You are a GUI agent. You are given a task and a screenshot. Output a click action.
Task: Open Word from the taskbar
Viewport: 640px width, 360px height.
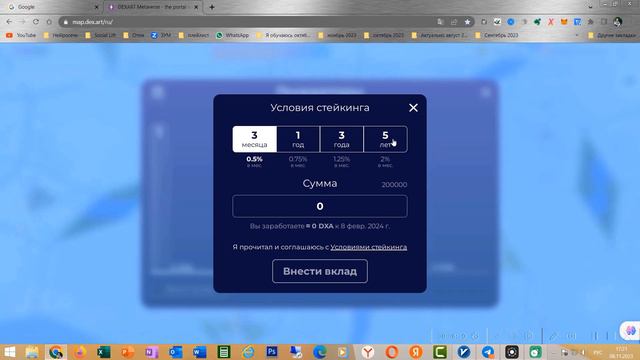[200, 352]
